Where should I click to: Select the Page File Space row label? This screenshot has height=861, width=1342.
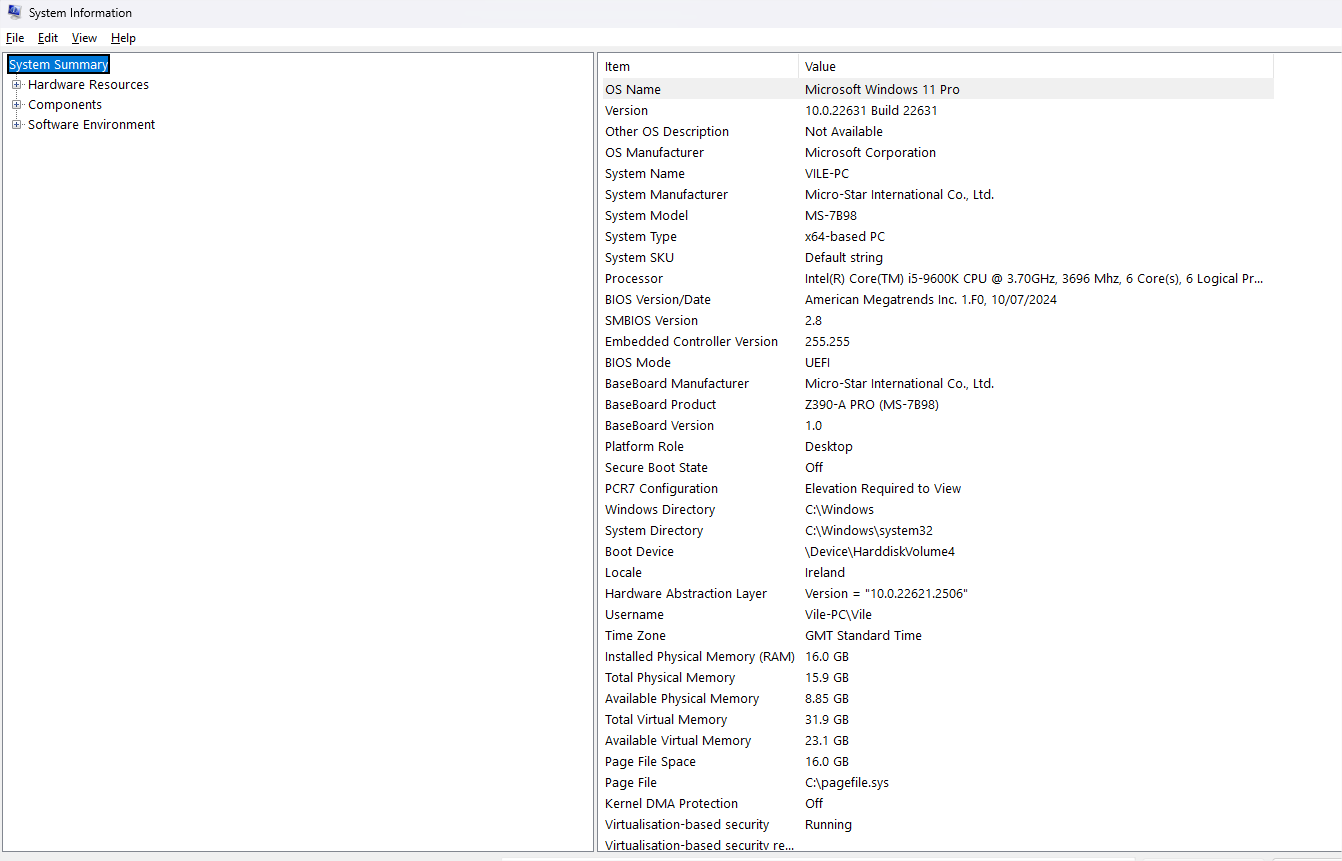650,762
